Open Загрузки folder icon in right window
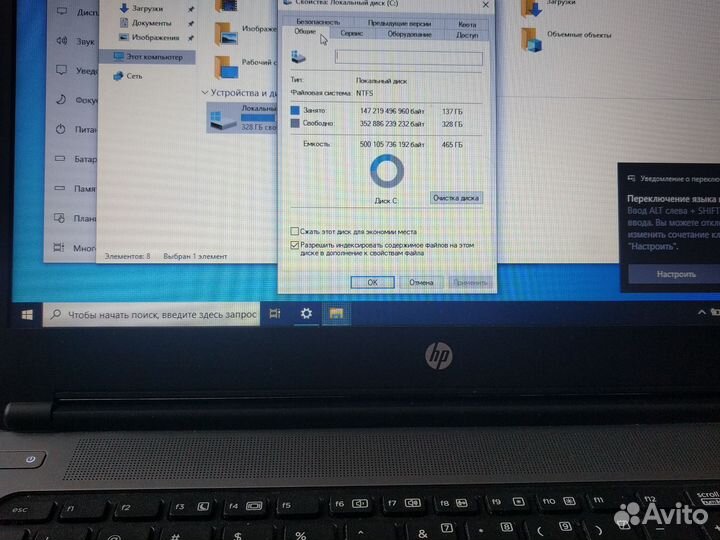 click(x=532, y=8)
